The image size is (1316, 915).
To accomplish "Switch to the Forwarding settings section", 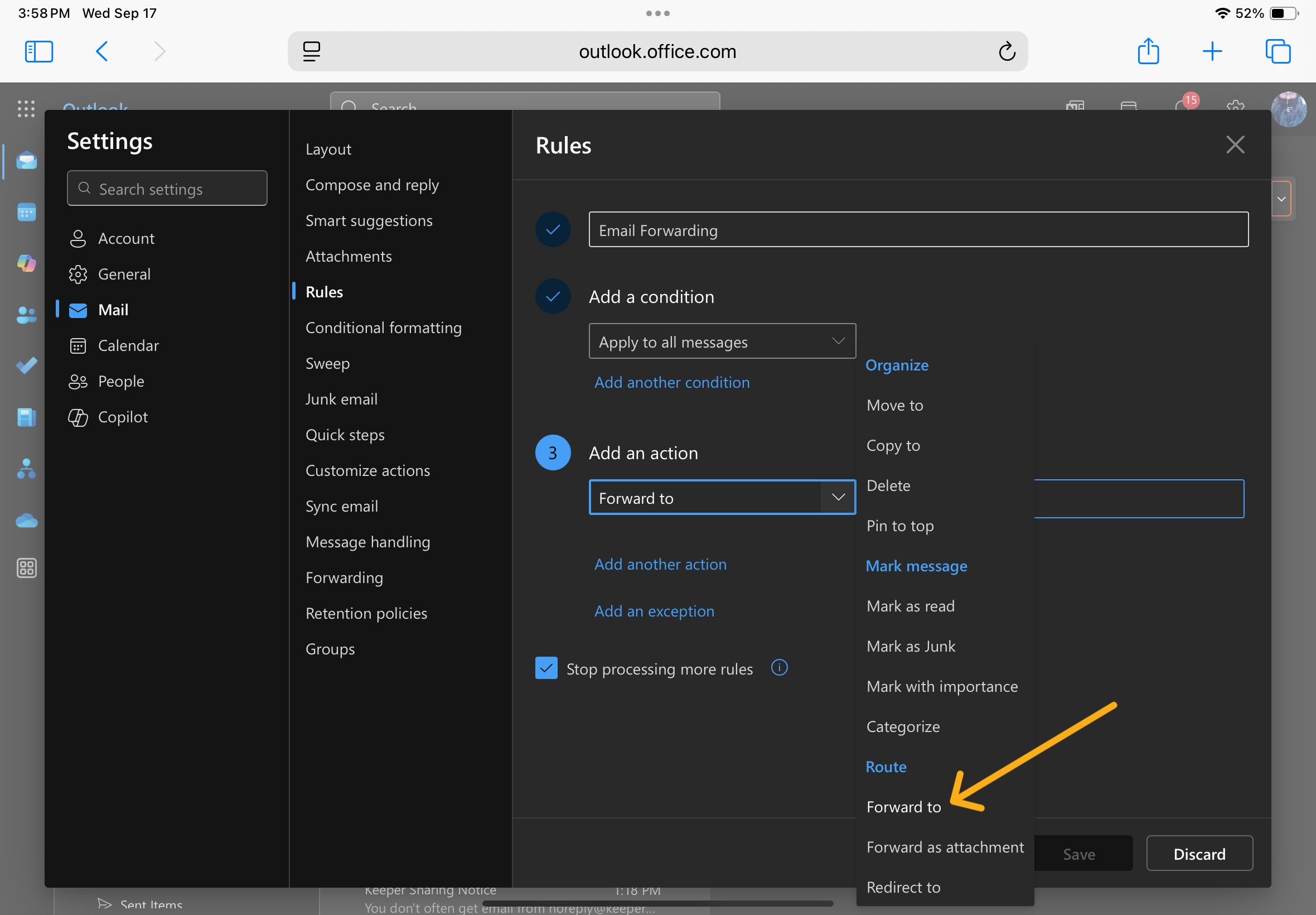I will [x=343, y=577].
